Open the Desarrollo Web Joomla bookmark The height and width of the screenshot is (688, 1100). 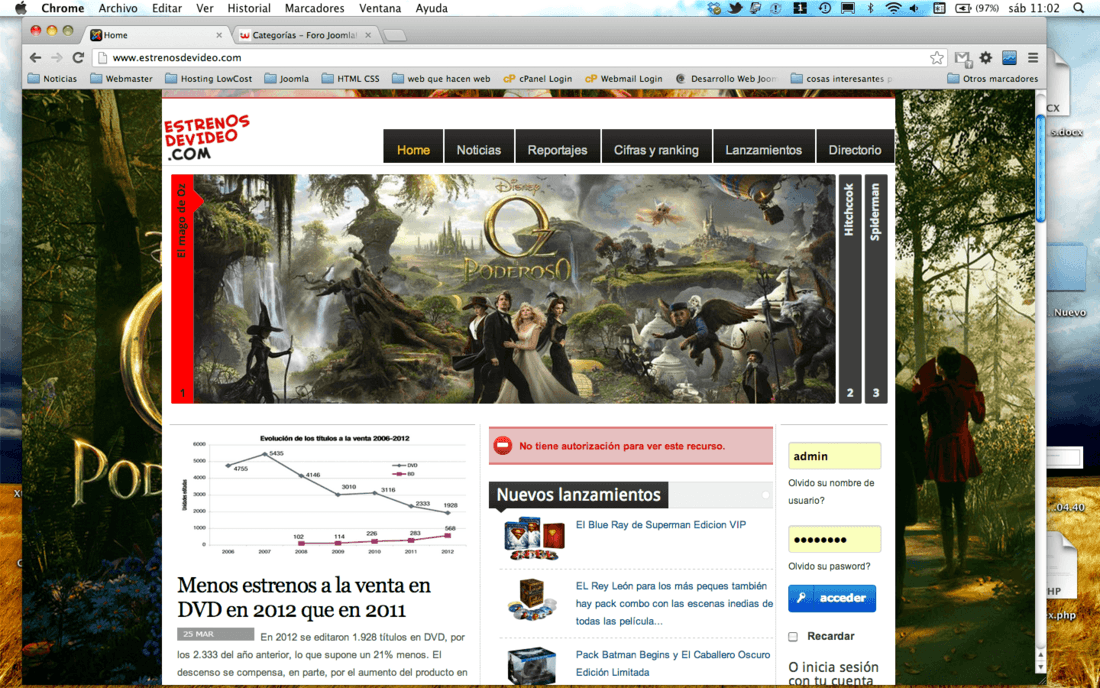(x=726, y=79)
